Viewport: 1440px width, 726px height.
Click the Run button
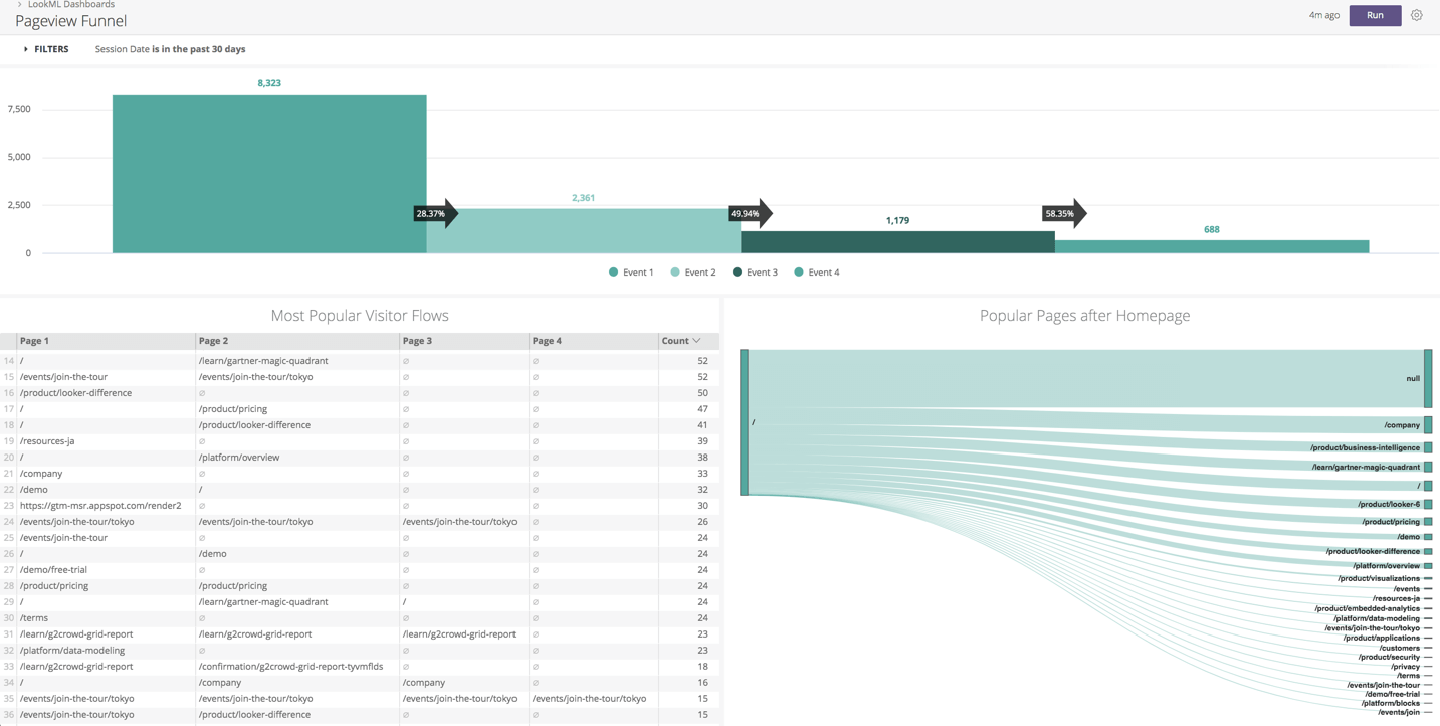point(1375,15)
